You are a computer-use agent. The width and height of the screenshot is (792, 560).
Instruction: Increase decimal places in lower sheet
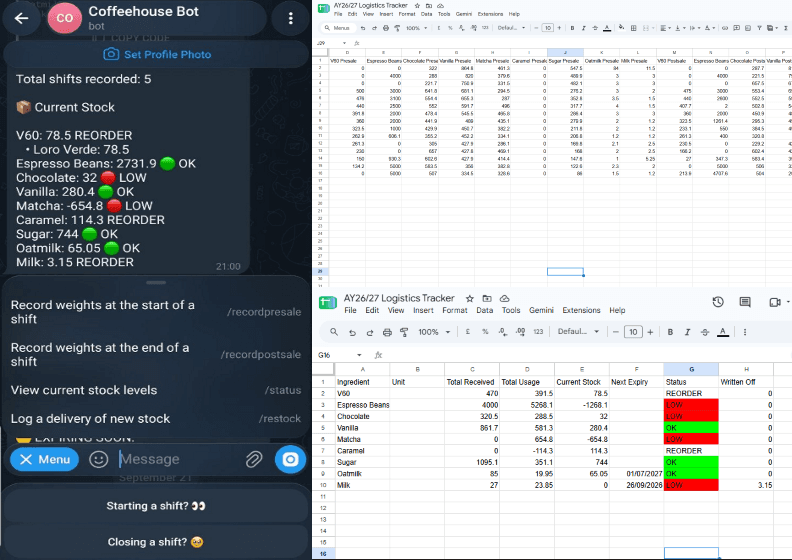point(520,332)
